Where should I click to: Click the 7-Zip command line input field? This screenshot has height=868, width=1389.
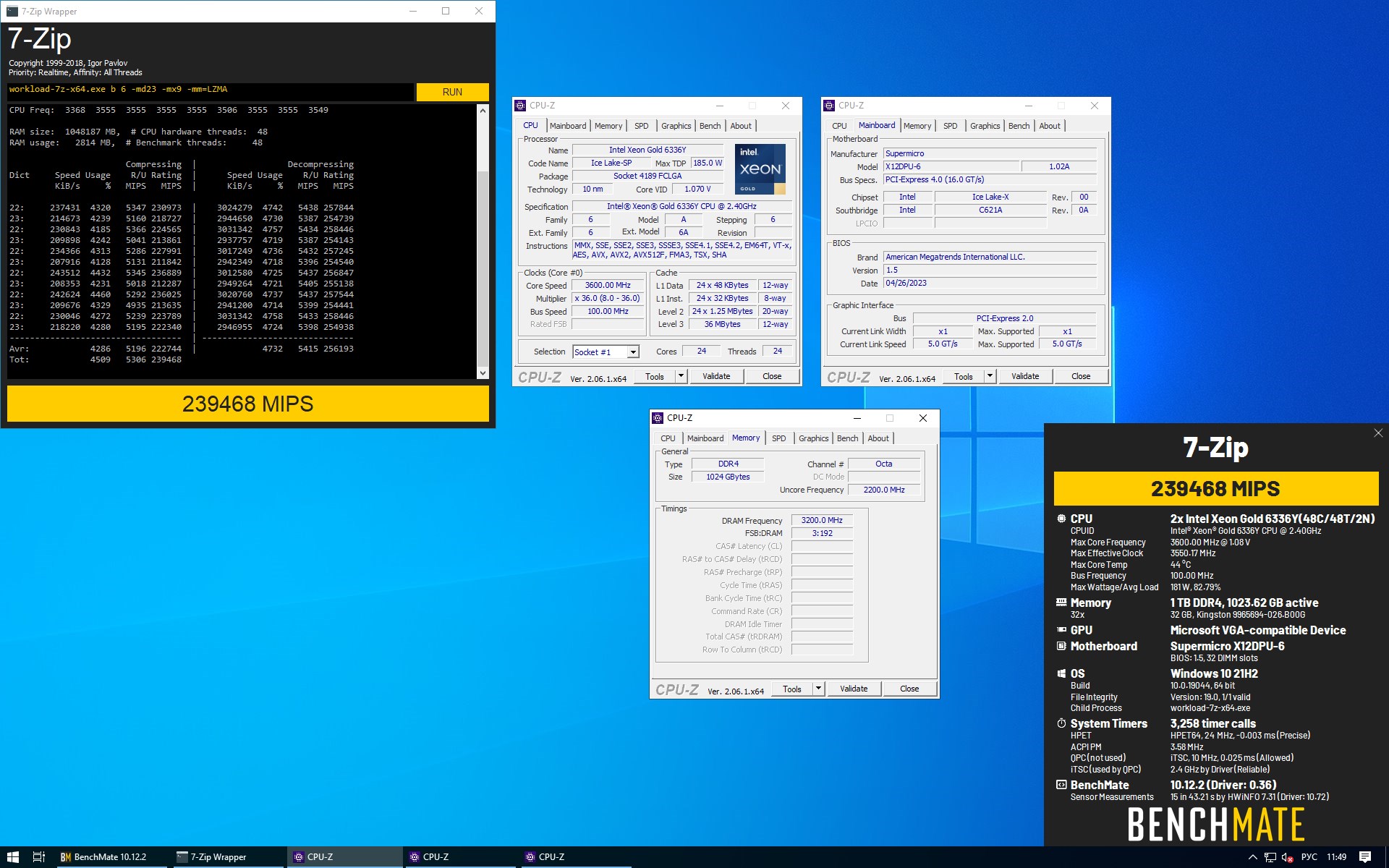point(211,91)
